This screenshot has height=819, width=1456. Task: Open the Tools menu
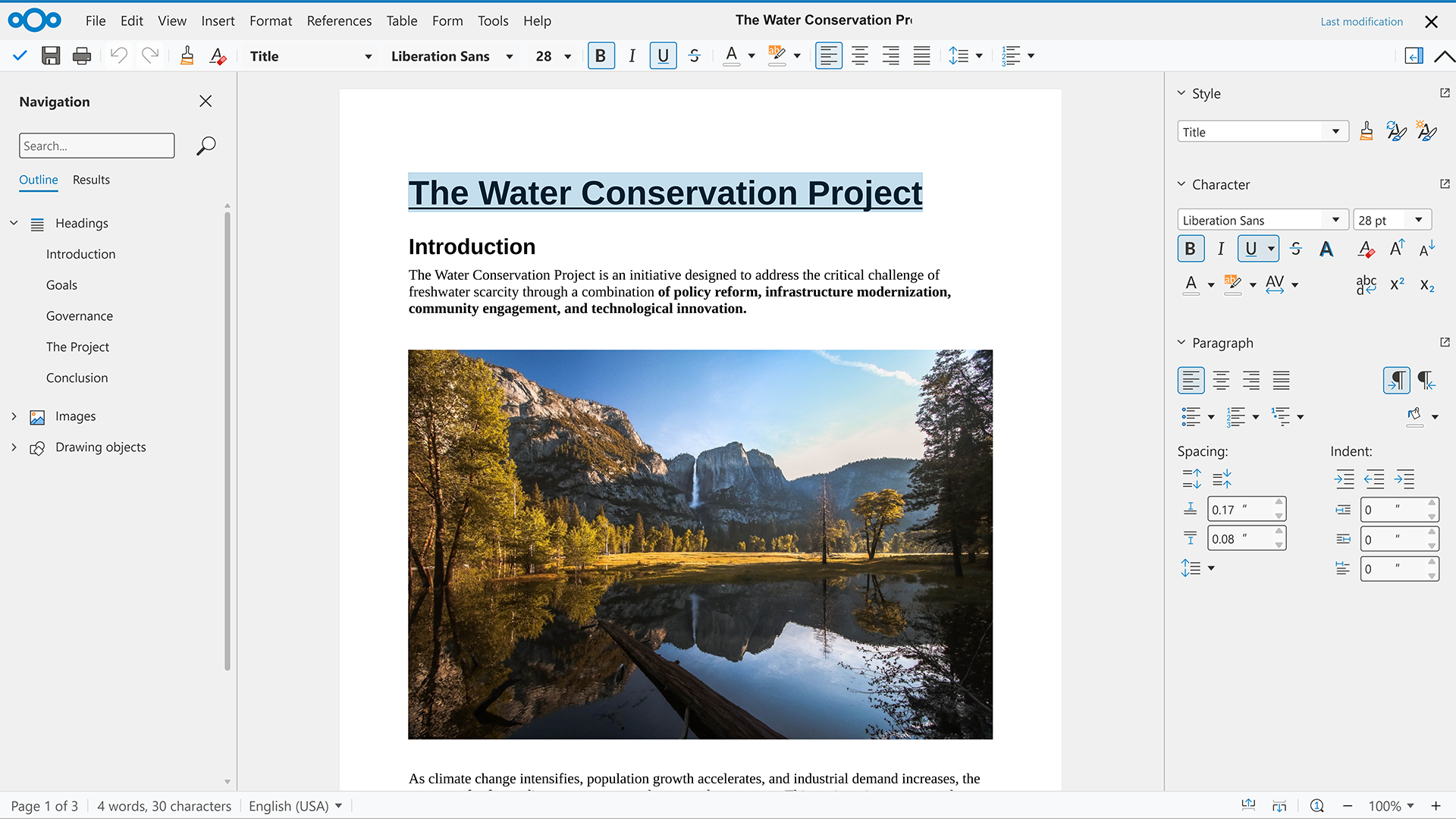[493, 20]
